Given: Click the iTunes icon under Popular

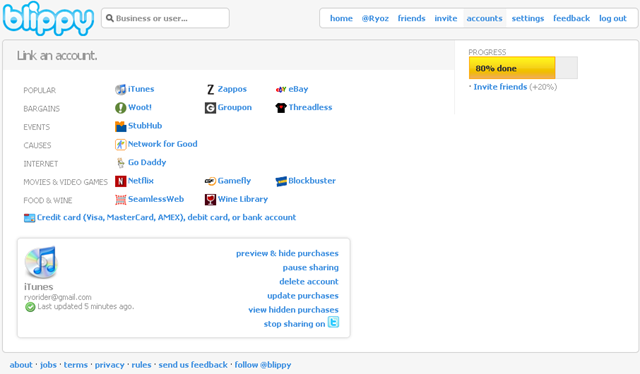Looking at the screenshot, I should pos(120,89).
